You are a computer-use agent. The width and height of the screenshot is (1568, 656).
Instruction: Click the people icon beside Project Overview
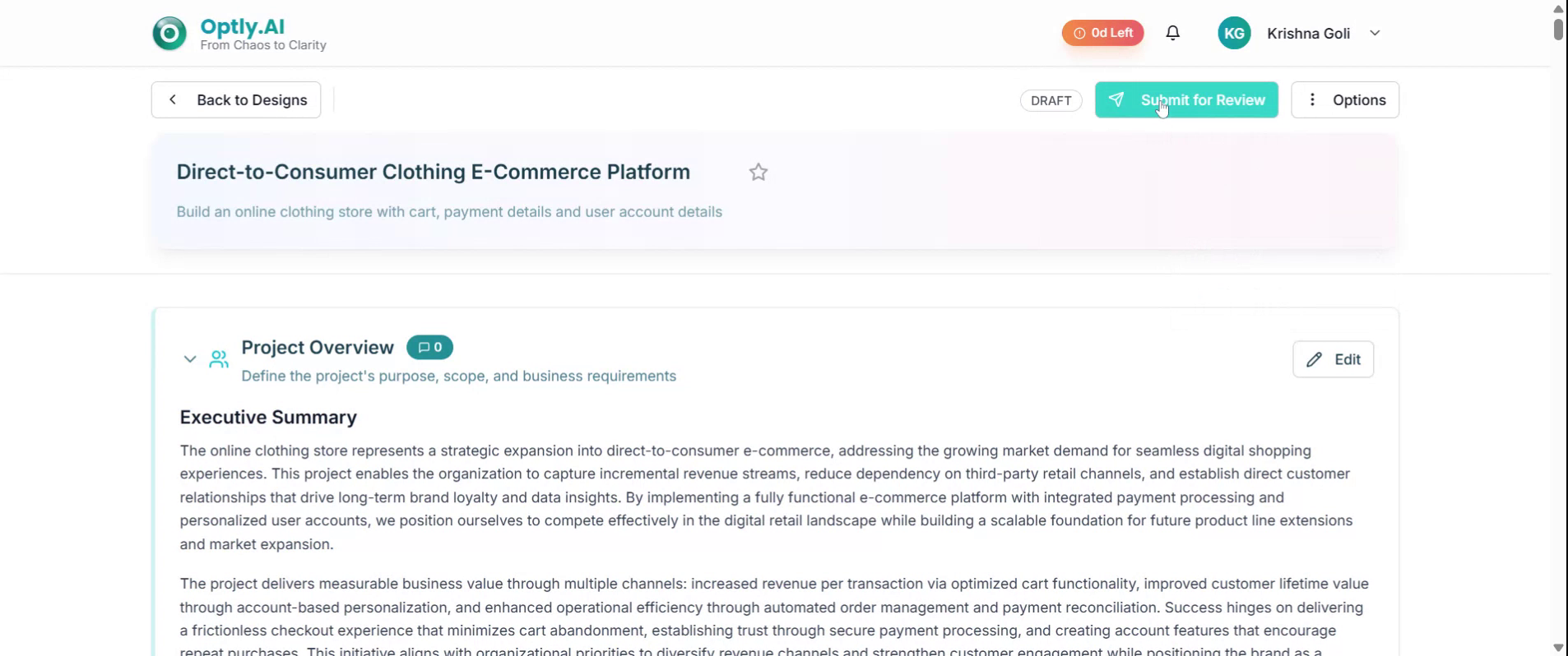coord(219,359)
